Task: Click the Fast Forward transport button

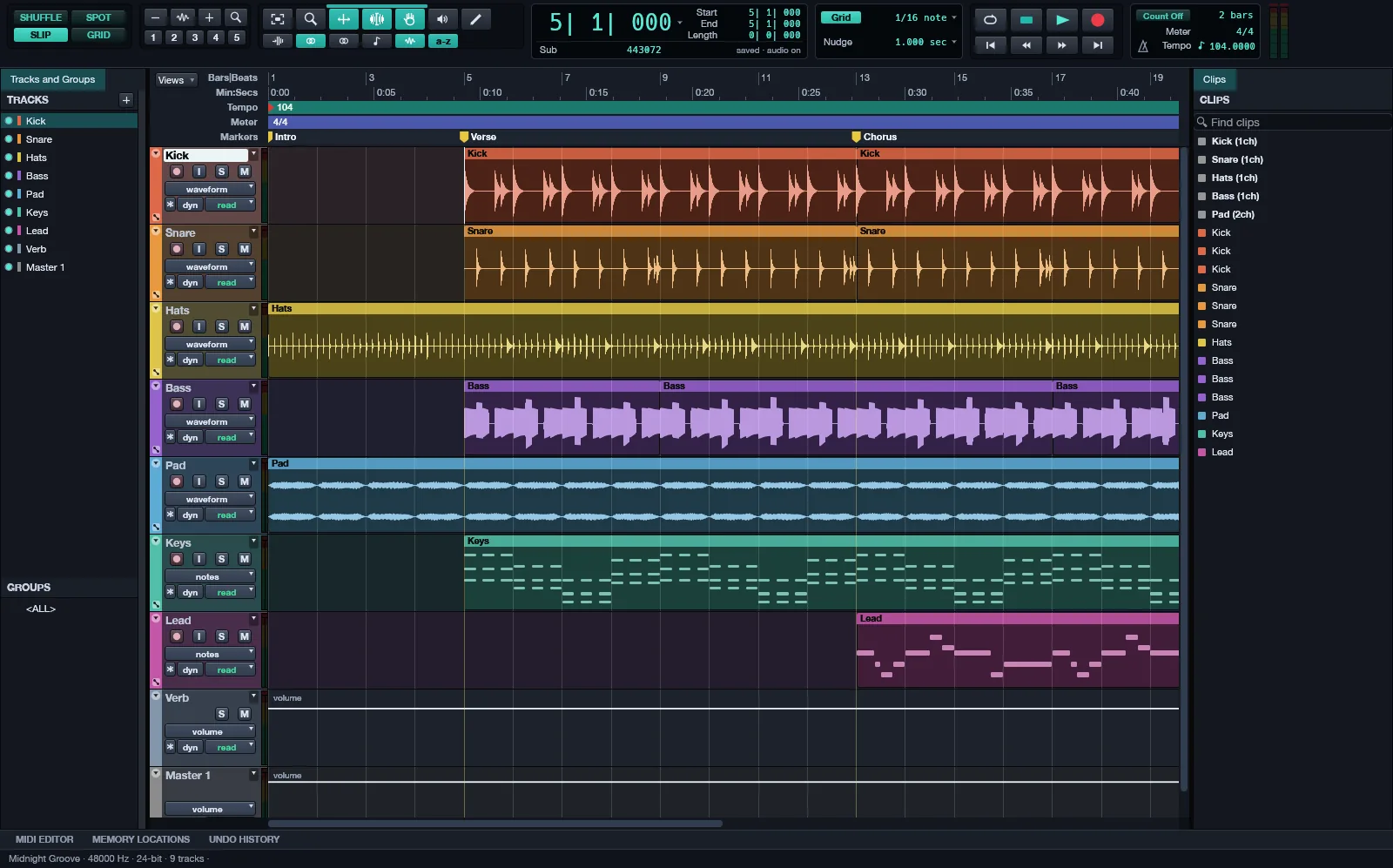Action: point(1062,45)
